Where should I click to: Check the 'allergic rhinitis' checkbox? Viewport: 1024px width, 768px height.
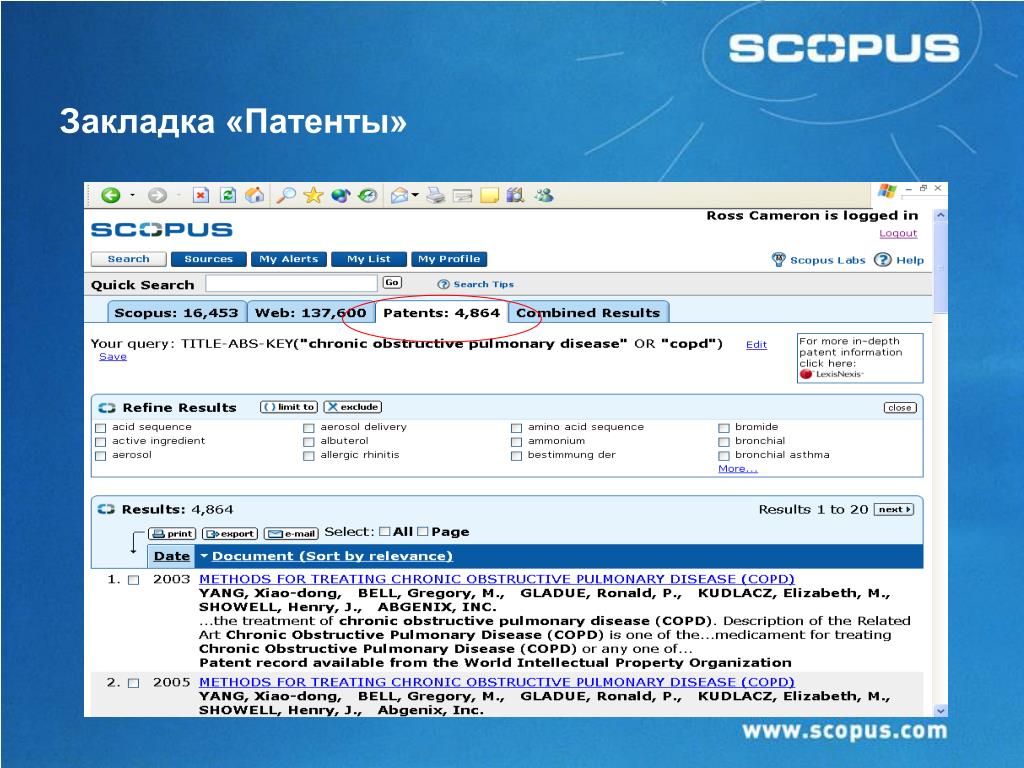pyautogui.click(x=308, y=456)
